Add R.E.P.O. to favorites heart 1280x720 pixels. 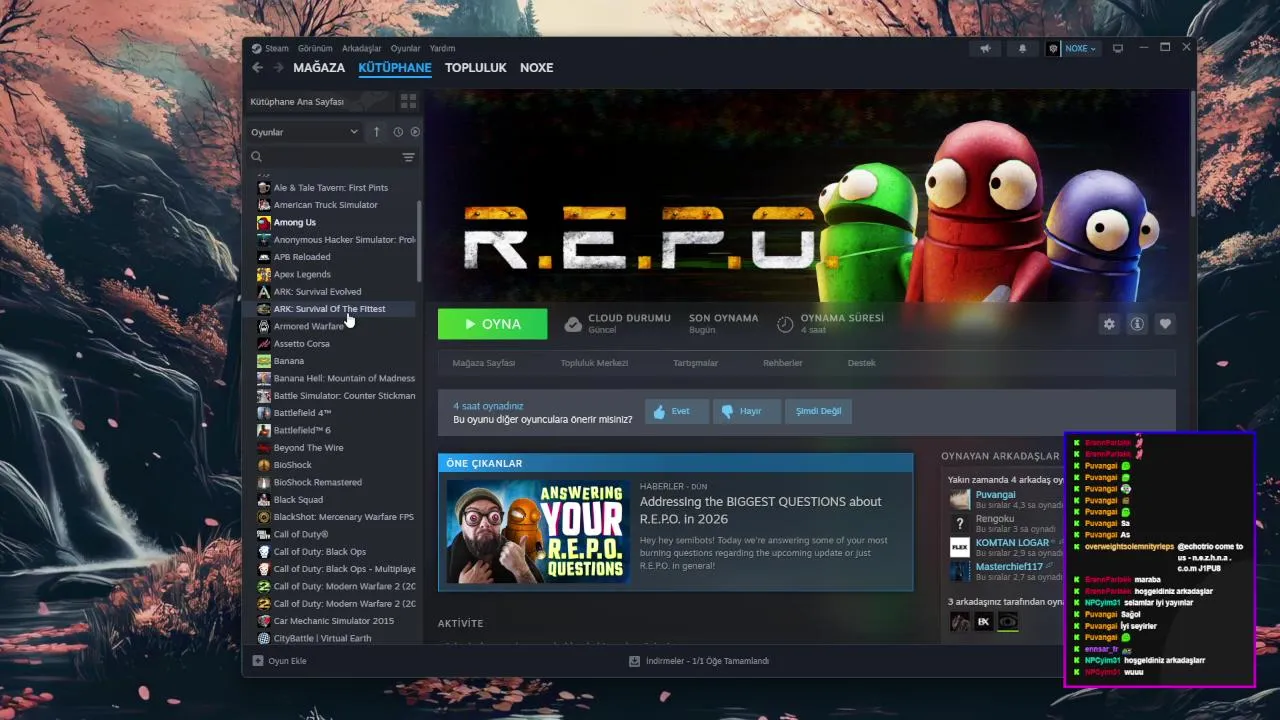1165,324
